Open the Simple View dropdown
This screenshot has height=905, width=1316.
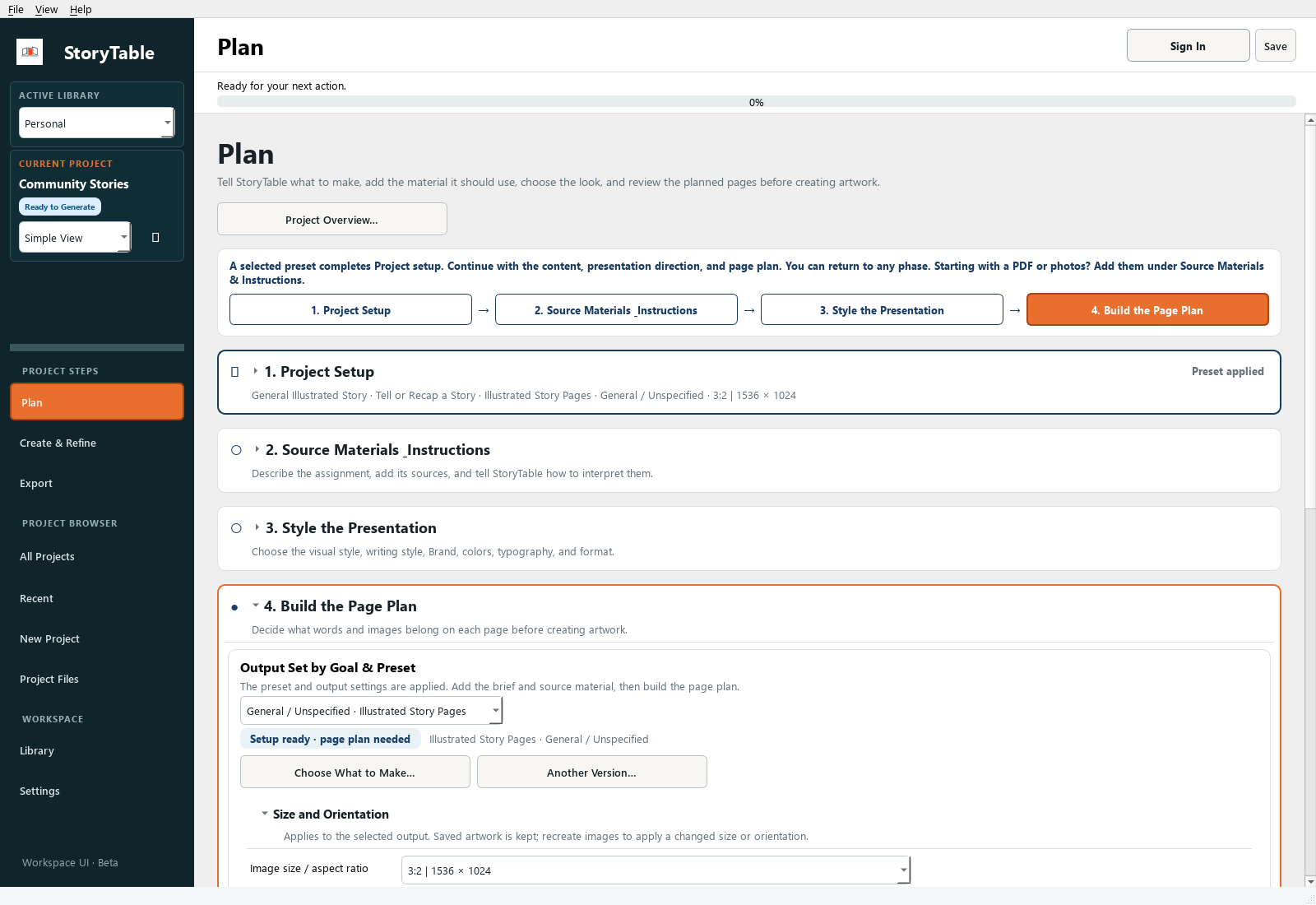point(75,238)
